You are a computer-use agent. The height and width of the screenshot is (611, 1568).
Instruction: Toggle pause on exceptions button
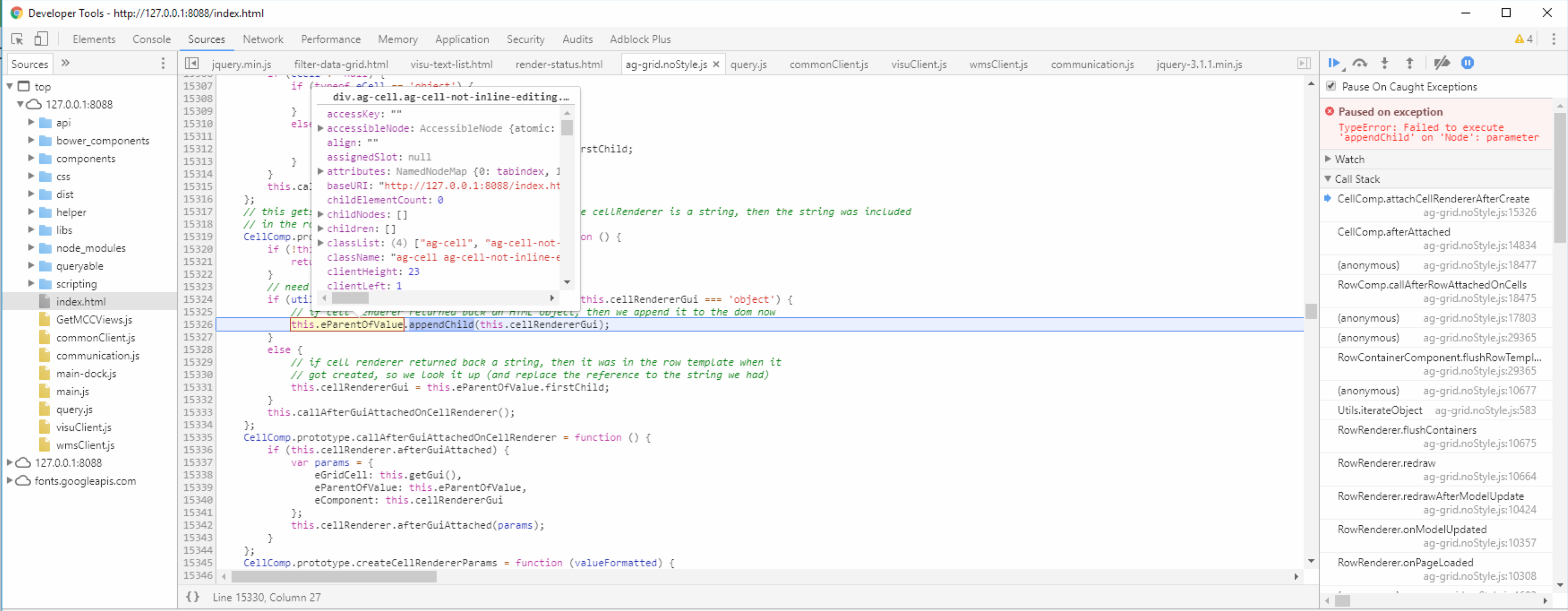point(1468,63)
